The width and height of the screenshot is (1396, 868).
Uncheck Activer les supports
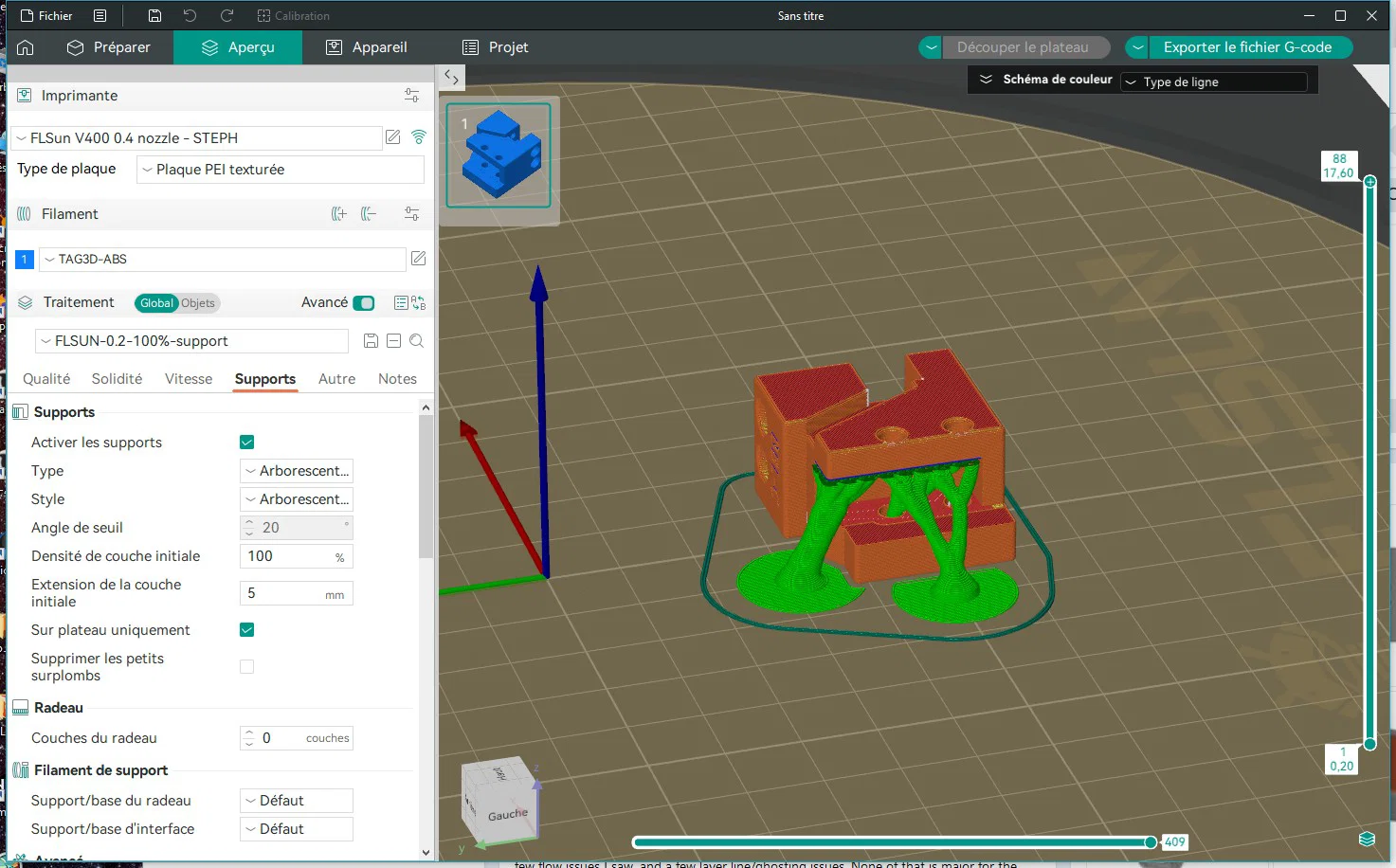[247, 443]
